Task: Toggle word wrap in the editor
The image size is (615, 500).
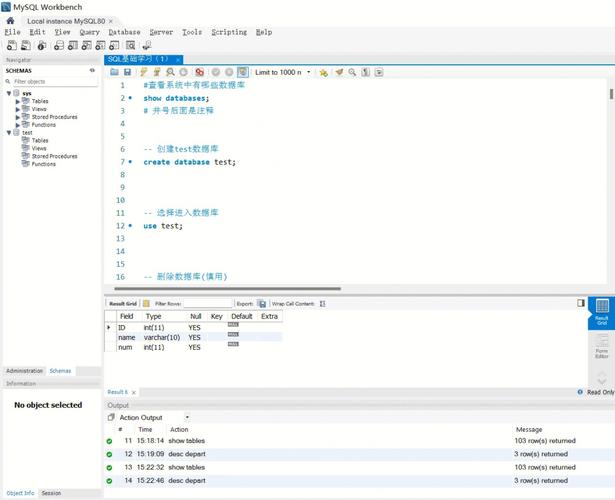Action: pos(379,72)
